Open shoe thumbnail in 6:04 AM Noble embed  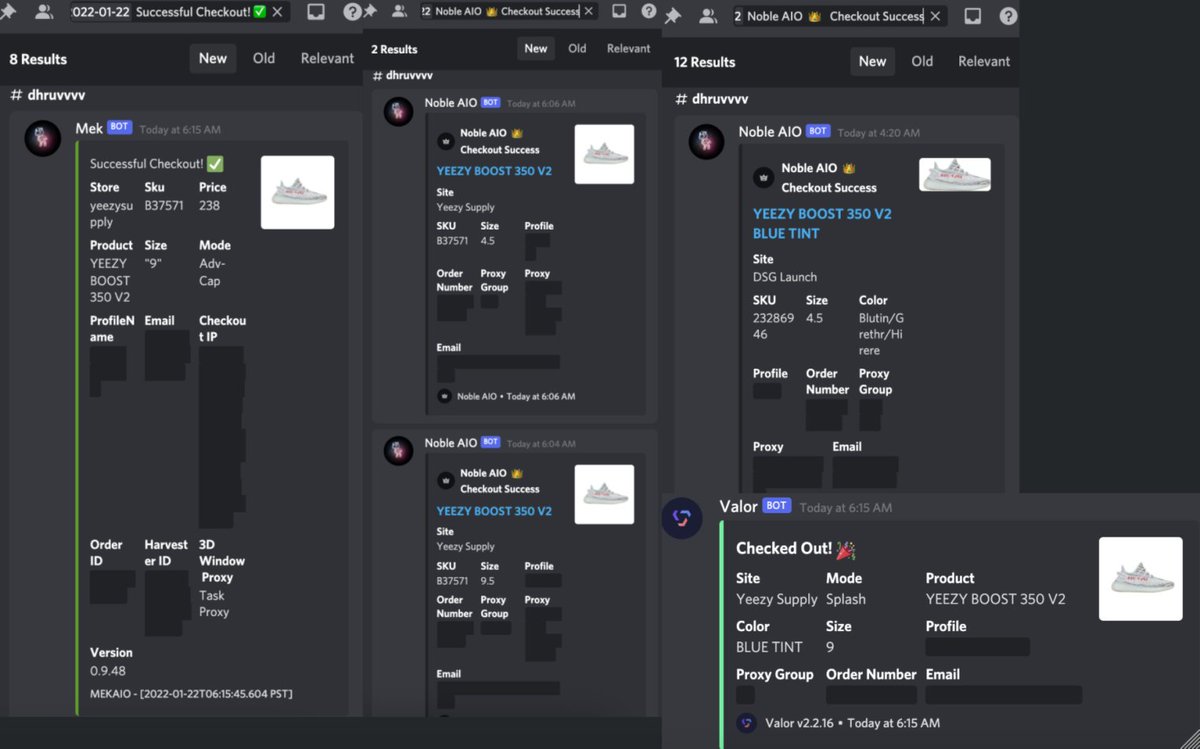coord(604,494)
